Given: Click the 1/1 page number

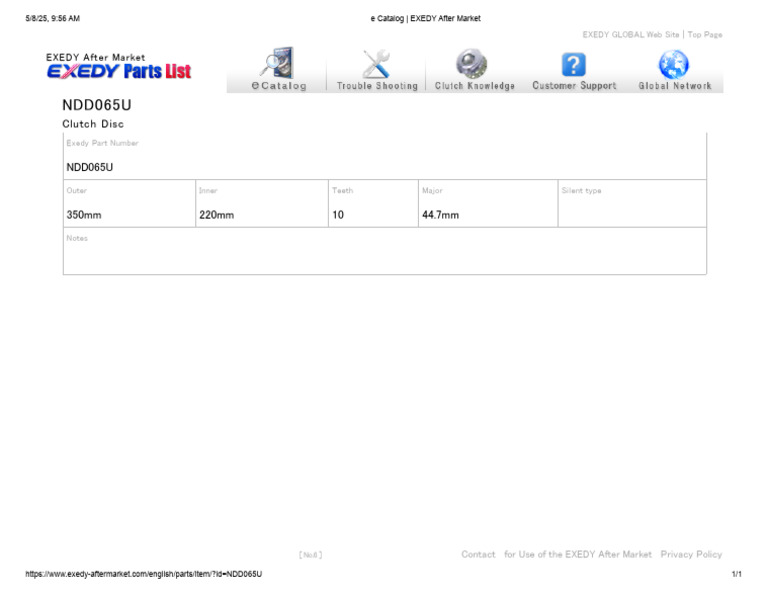Looking at the screenshot, I should 737,574.
